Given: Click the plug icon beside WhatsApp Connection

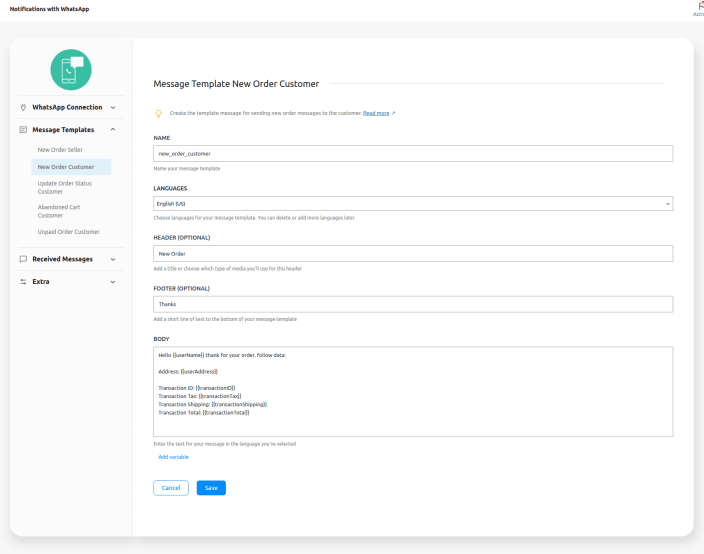Looking at the screenshot, I should tap(24, 107).
